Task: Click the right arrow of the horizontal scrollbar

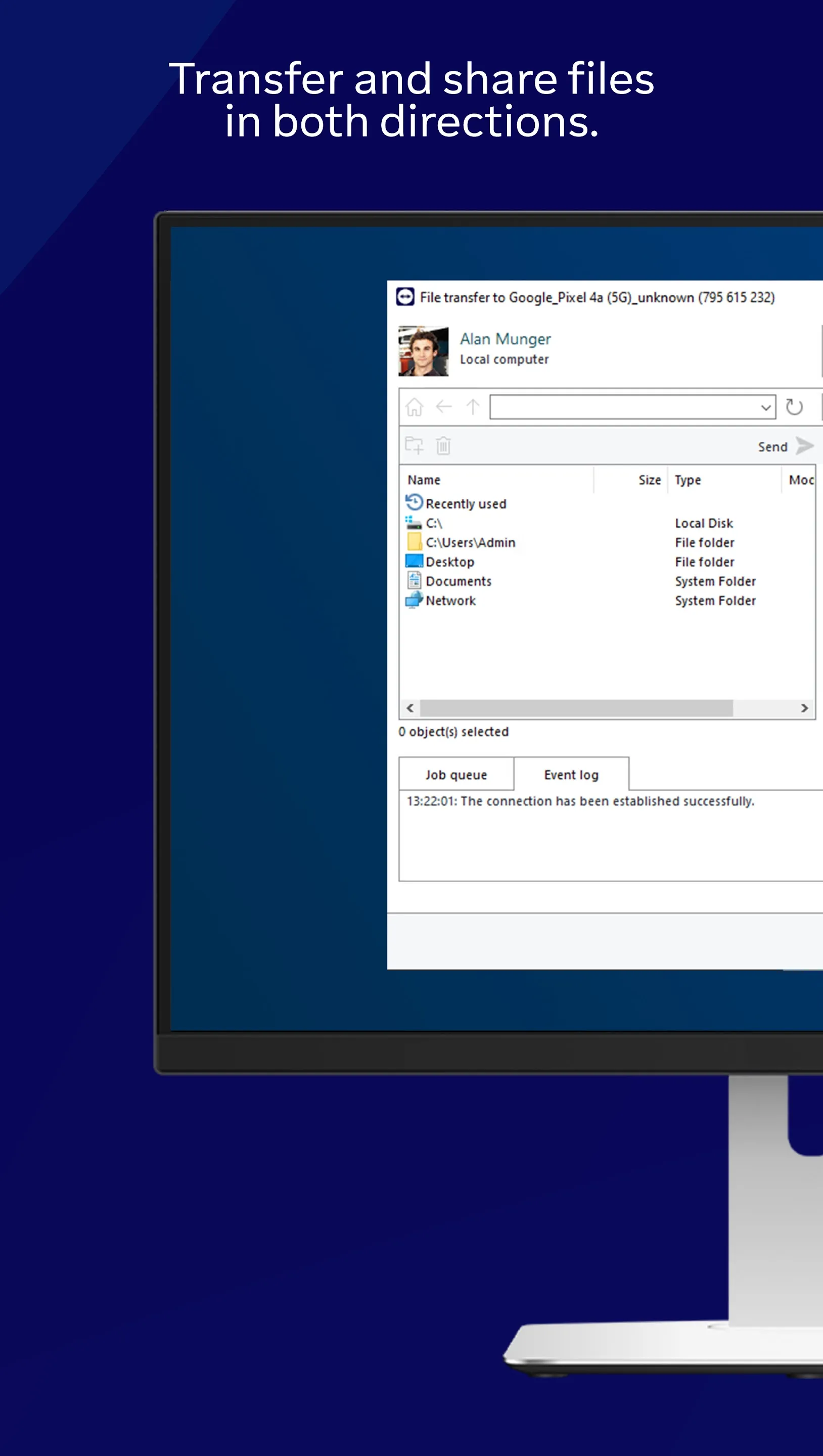Action: (x=804, y=708)
